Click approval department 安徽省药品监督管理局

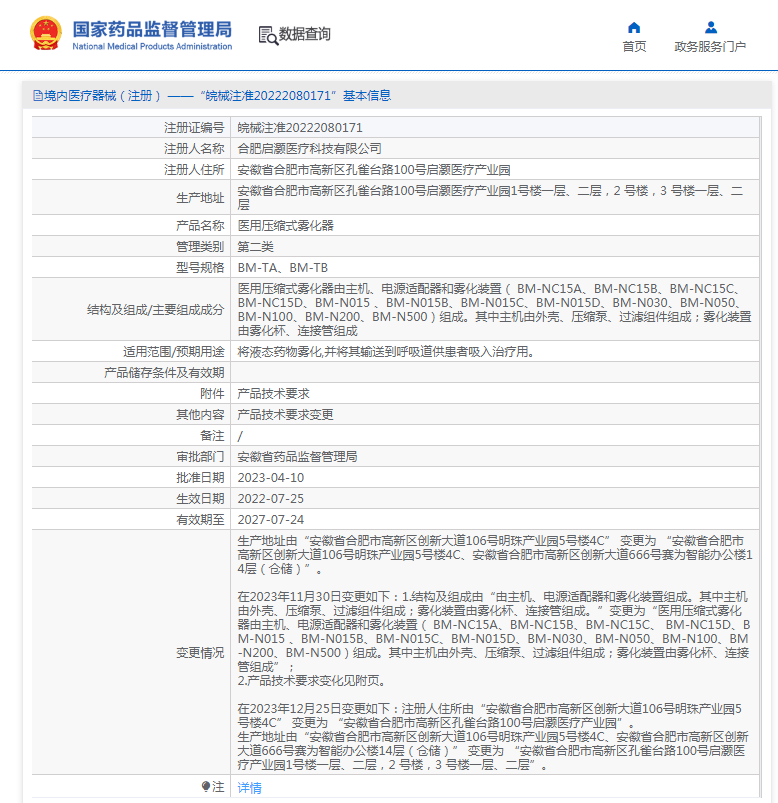click(x=298, y=456)
